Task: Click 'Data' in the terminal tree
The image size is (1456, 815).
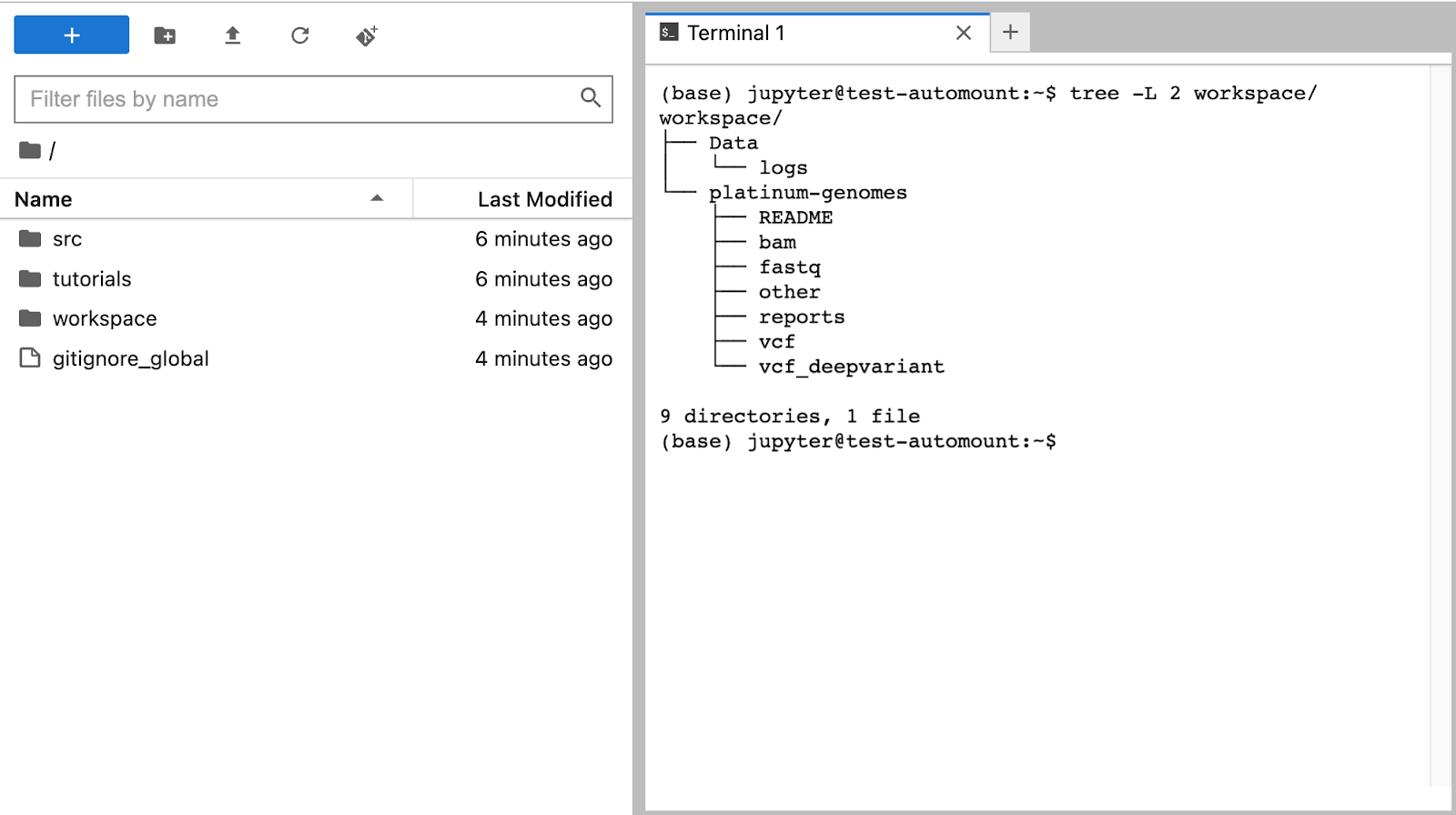Action: tap(733, 143)
